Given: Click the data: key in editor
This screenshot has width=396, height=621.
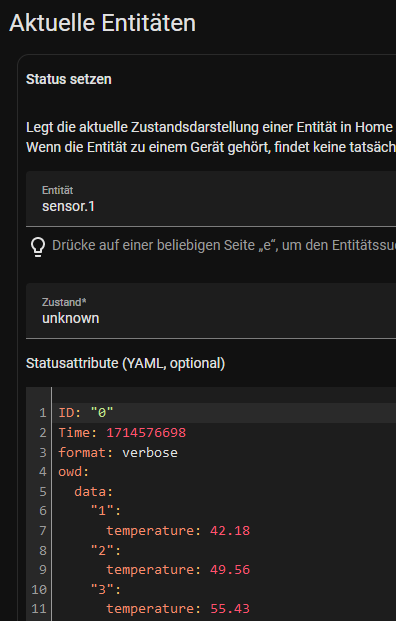Looking at the screenshot, I should click(x=94, y=491).
